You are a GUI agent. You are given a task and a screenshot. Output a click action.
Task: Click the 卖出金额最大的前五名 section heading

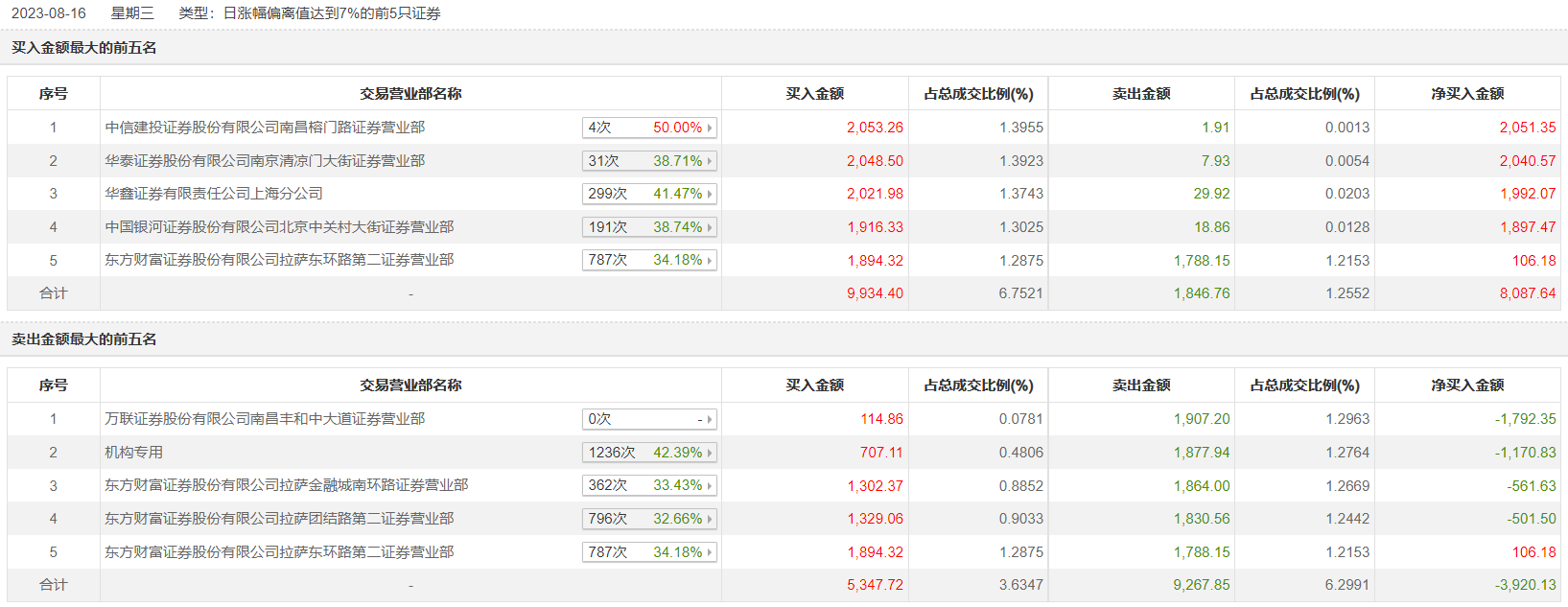click(84, 339)
